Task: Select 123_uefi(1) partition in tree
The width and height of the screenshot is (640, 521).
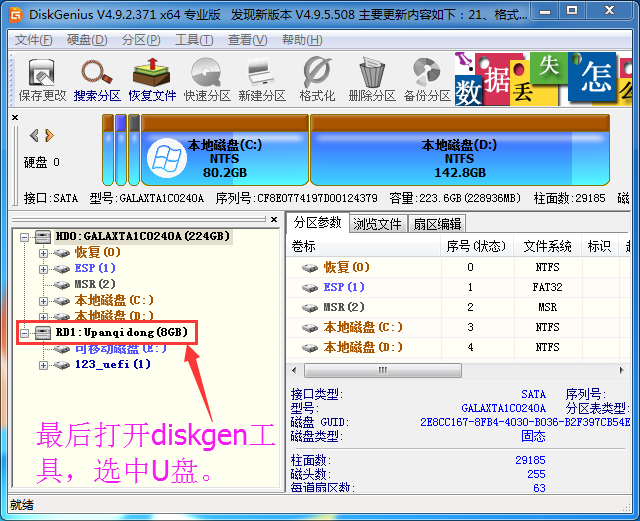Action: (113, 364)
